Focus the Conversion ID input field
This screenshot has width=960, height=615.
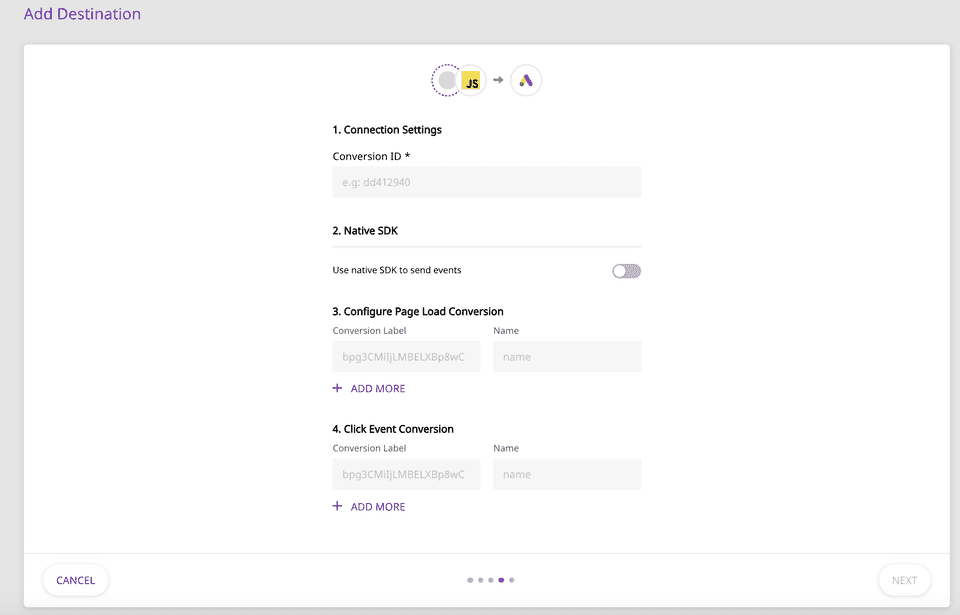[486, 182]
